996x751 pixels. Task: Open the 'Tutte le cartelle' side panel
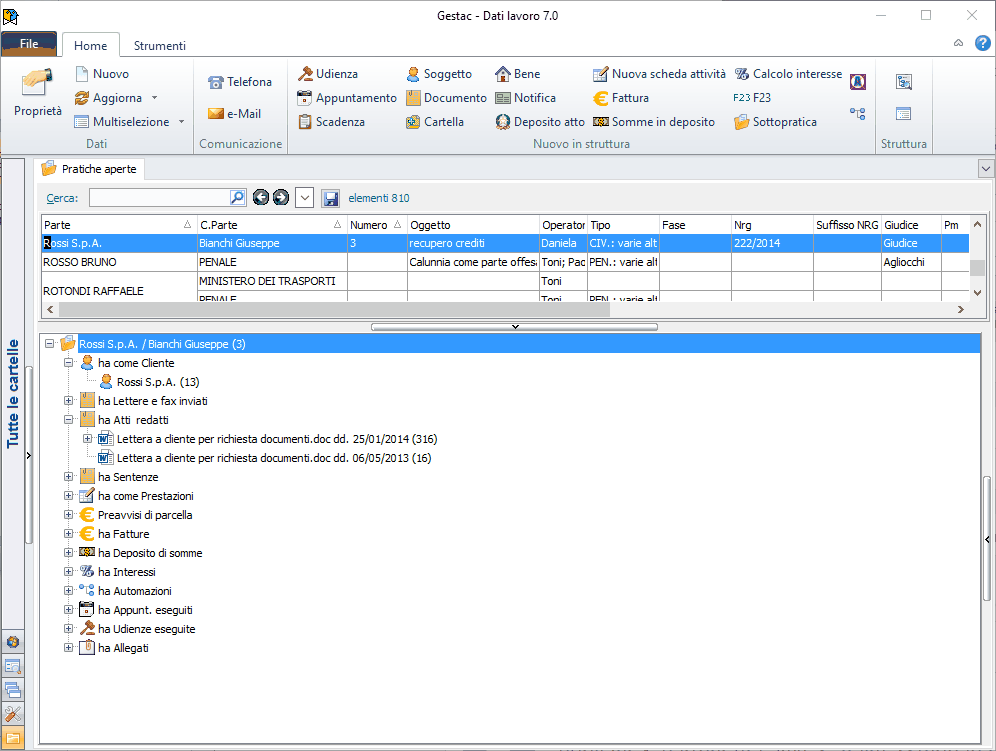(x=13, y=394)
